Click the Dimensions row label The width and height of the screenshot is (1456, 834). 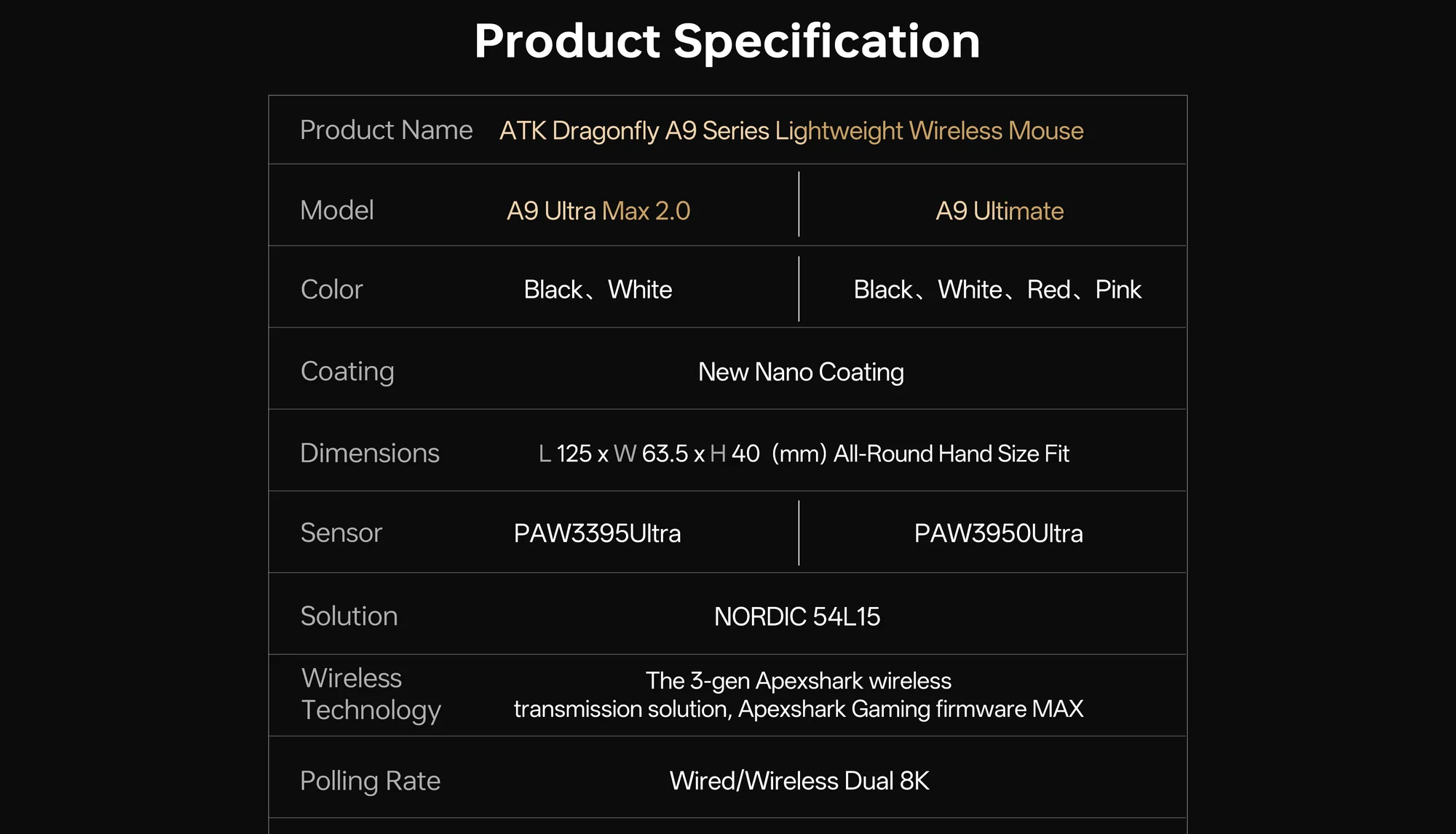tap(370, 453)
